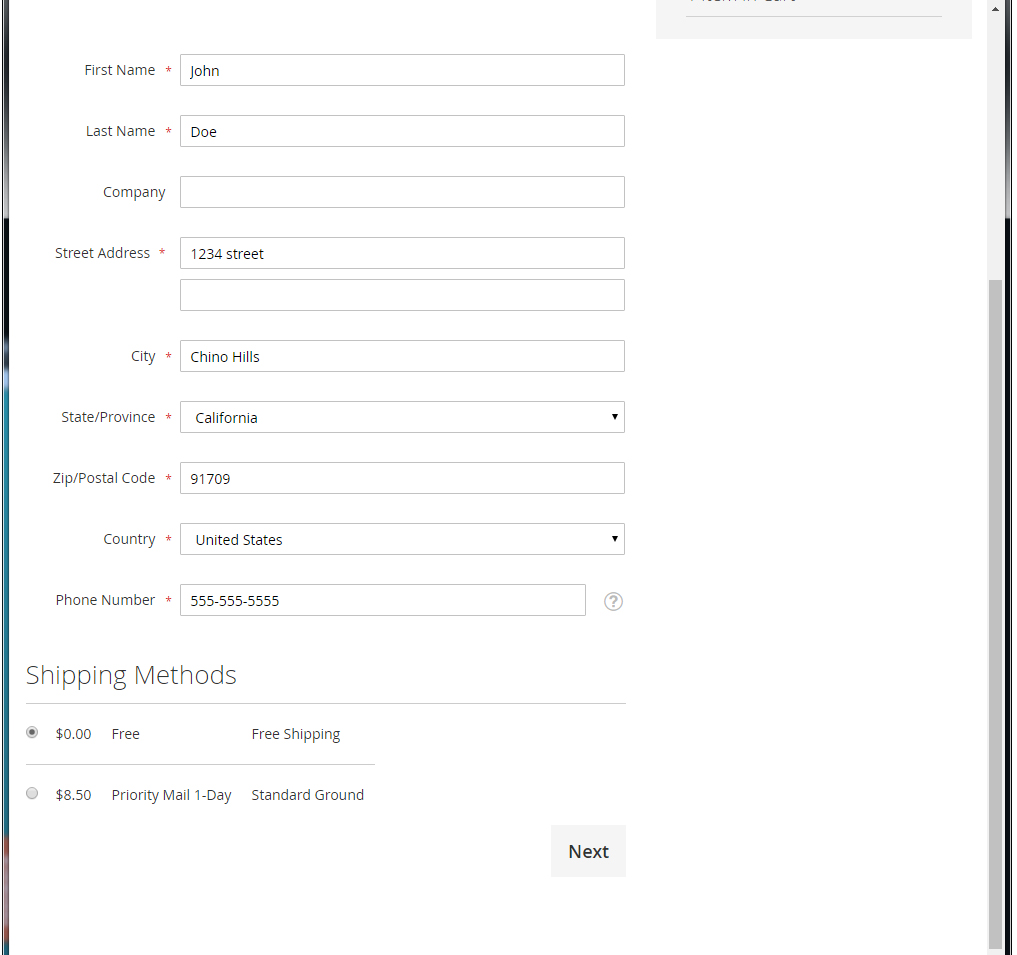Click the City field showing Chino Hills

click(400, 356)
